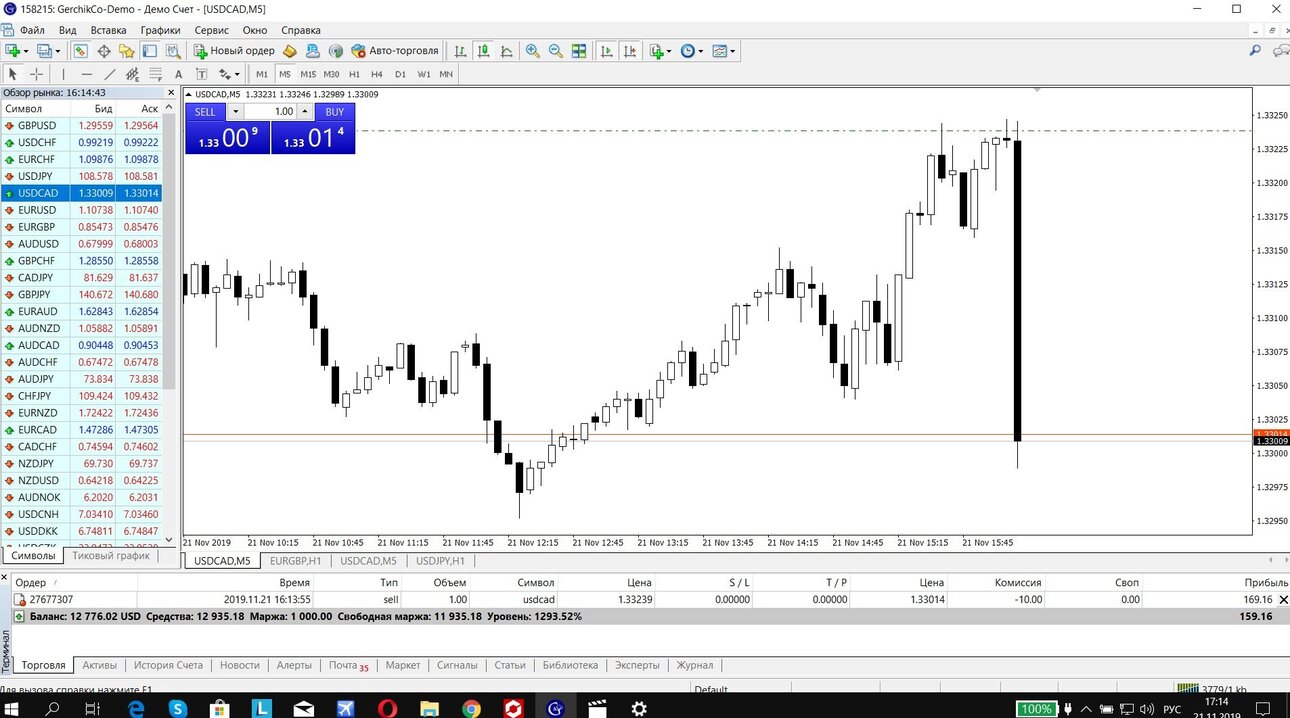
Task: Click the Новый ордер button
Action: coord(234,51)
